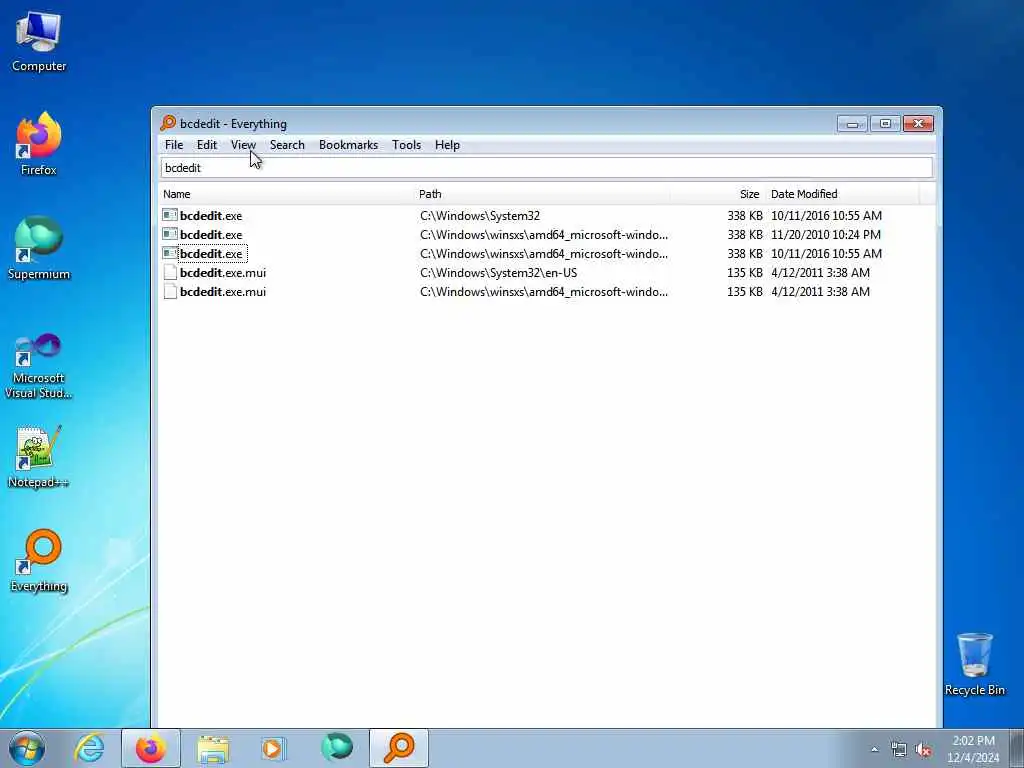The height and width of the screenshot is (768, 1024).
Task: Click icon of bcdedit.exe in System32
Action: (170, 215)
